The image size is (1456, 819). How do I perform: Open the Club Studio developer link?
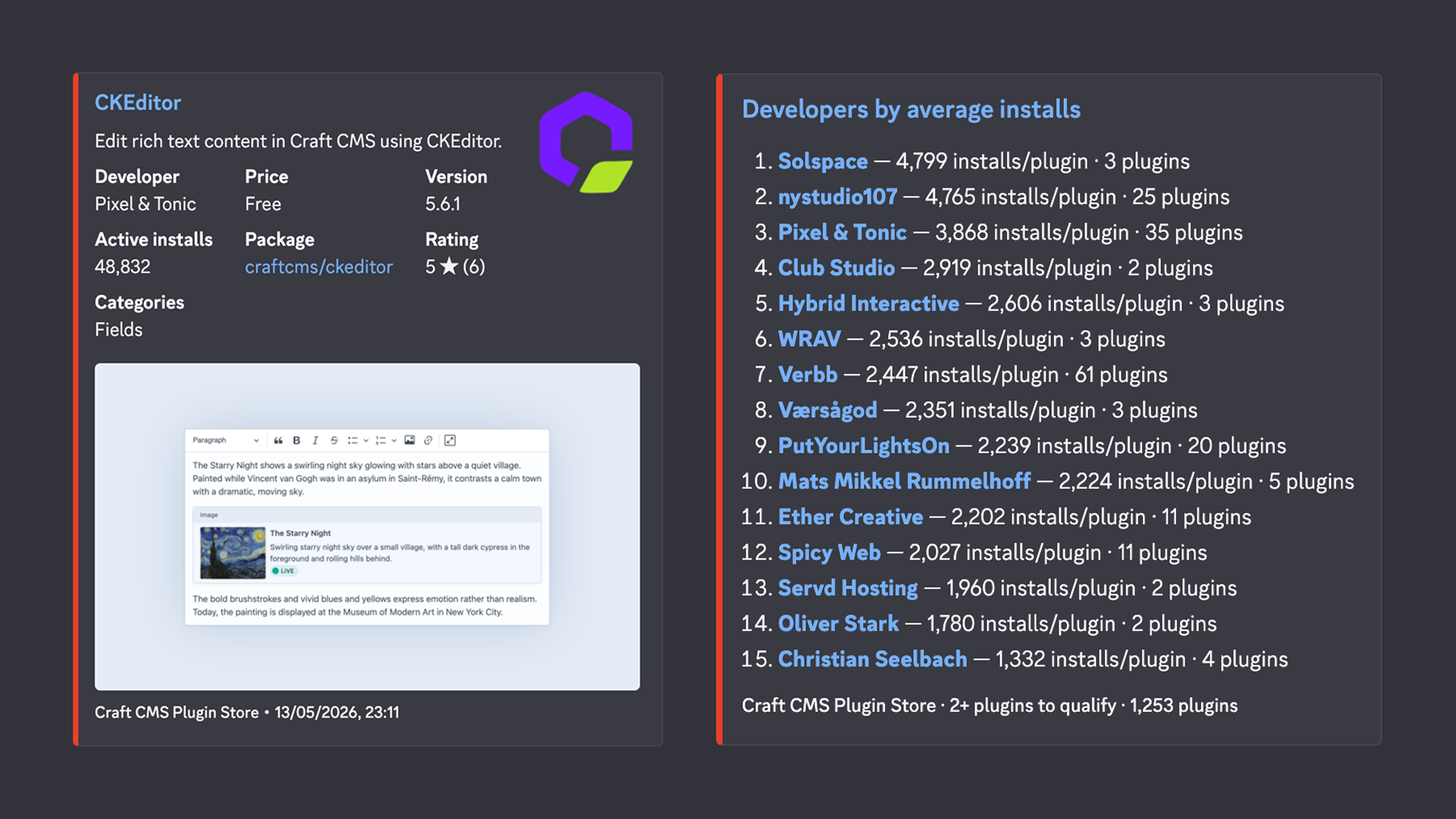(x=836, y=268)
